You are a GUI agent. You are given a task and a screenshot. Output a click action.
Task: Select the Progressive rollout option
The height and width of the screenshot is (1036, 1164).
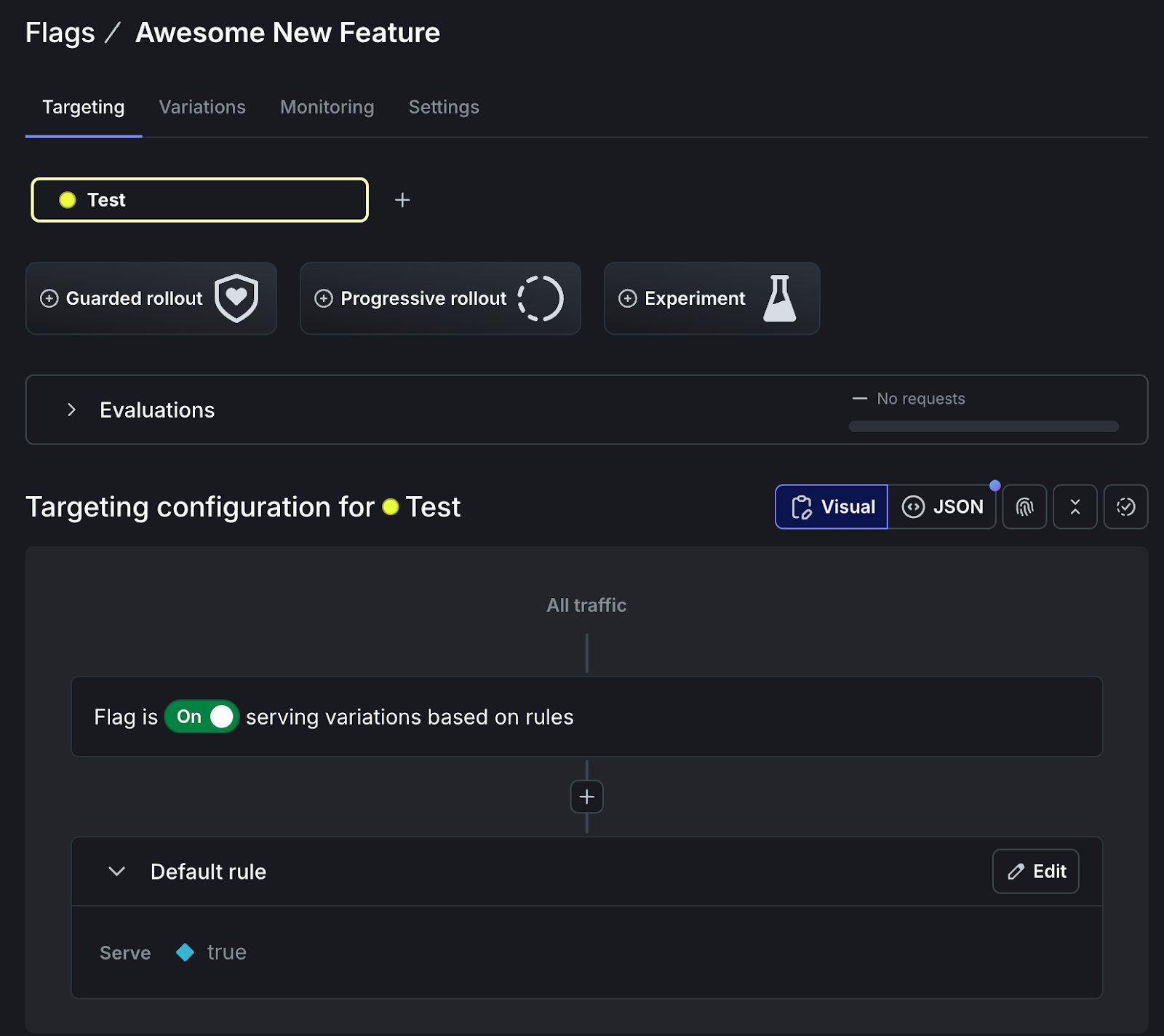click(439, 298)
